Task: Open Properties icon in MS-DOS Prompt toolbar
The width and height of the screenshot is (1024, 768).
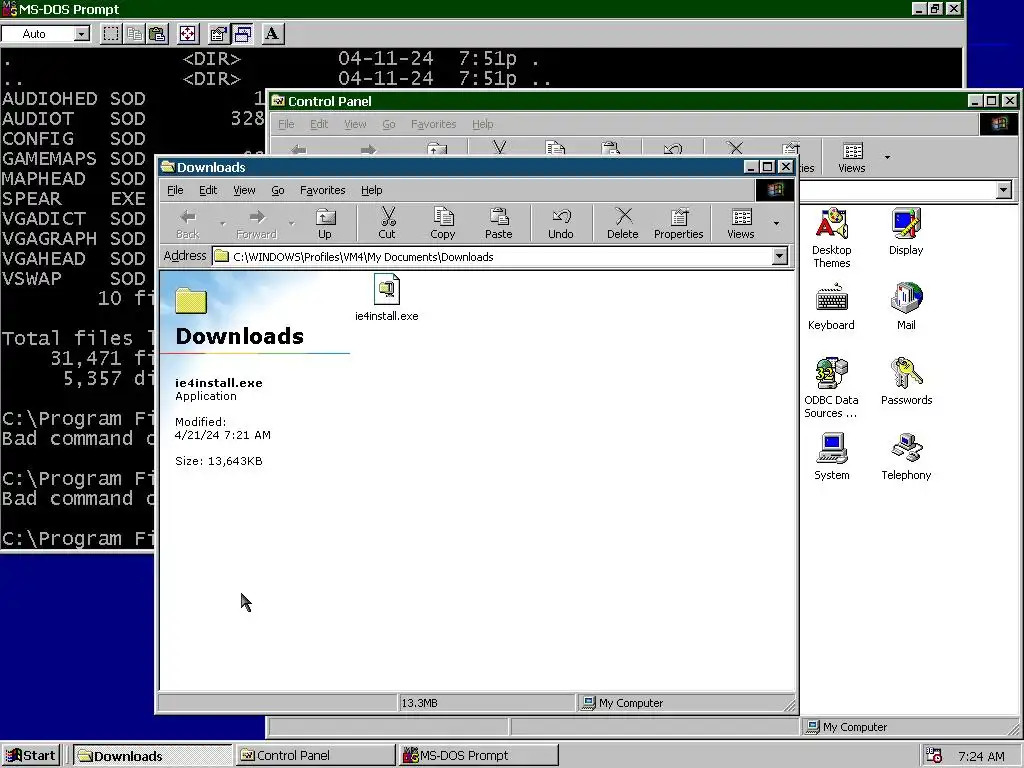Action: 219,34
